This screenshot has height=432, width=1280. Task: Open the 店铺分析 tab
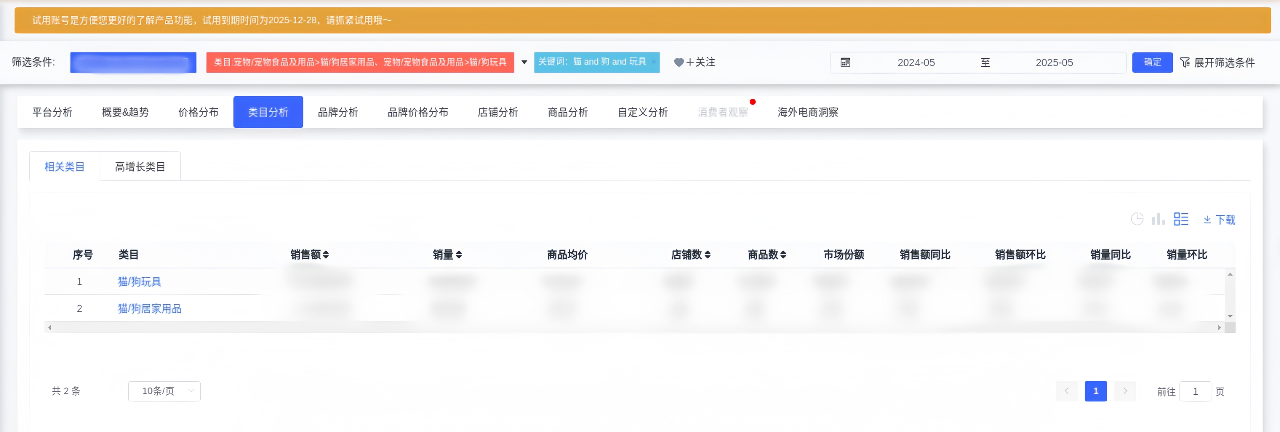pos(498,112)
